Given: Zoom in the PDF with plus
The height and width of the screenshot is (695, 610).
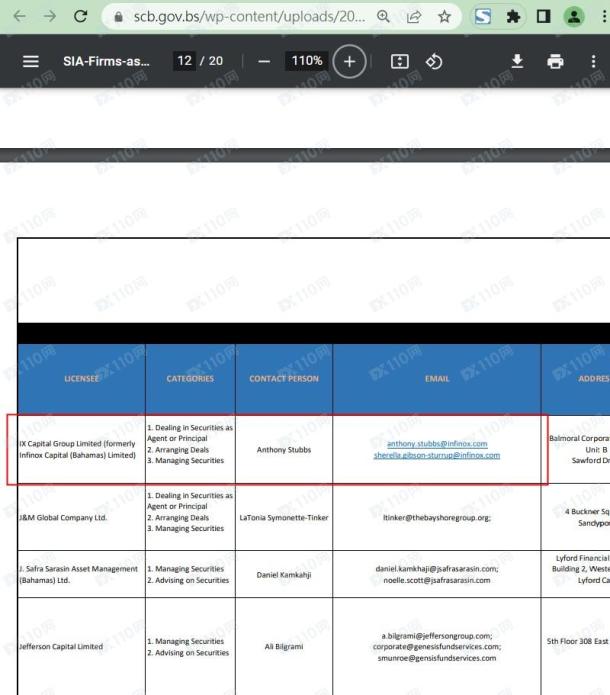Looking at the screenshot, I should coord(349,61).
